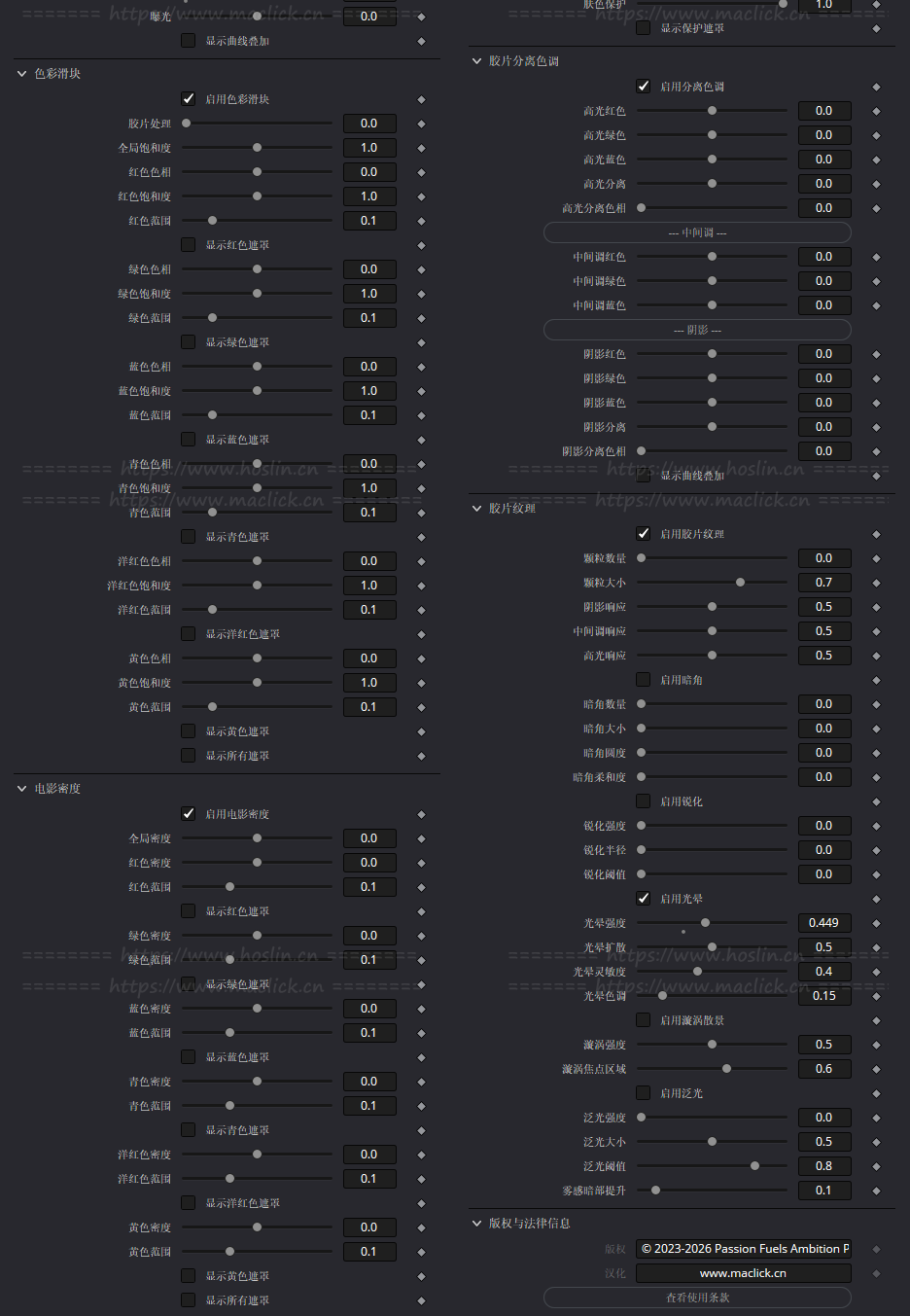Image resolution: width=910 pixels, height=1316 pixels.
Task: Click the 版权 copyright text field
Action: [x=744, y=1249]
